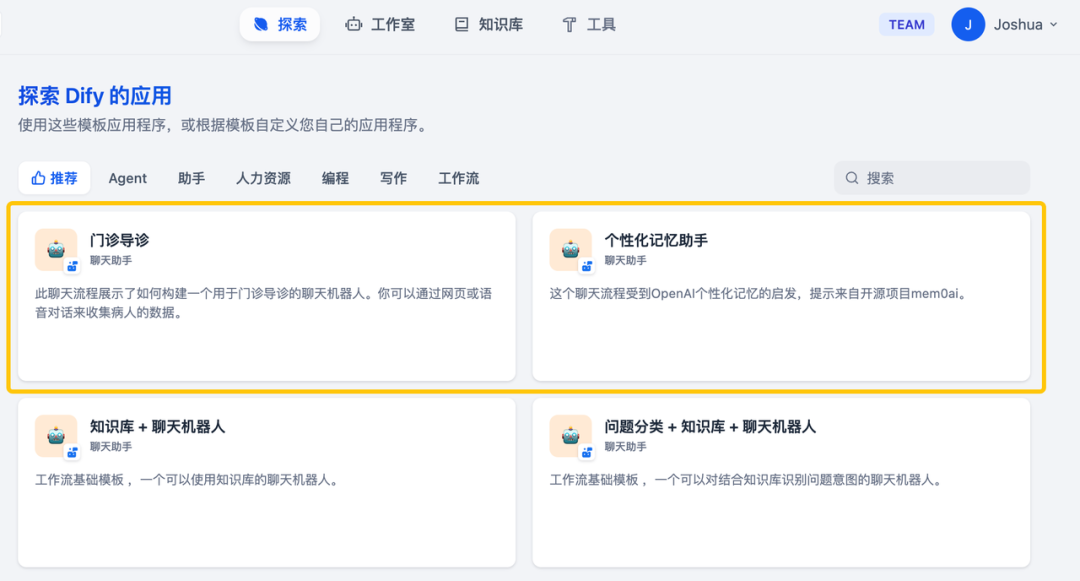Click the 问题分类 card robot icon
The height and width of the screenshot is (581, 1080).
click(x=570, y=435)
